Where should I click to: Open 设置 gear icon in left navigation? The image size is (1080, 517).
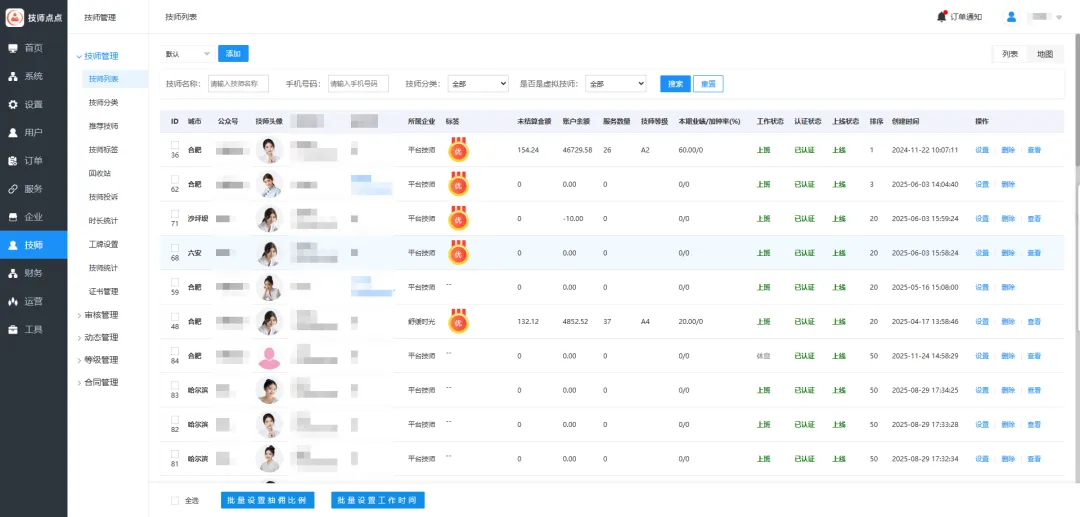coord(13,104)
